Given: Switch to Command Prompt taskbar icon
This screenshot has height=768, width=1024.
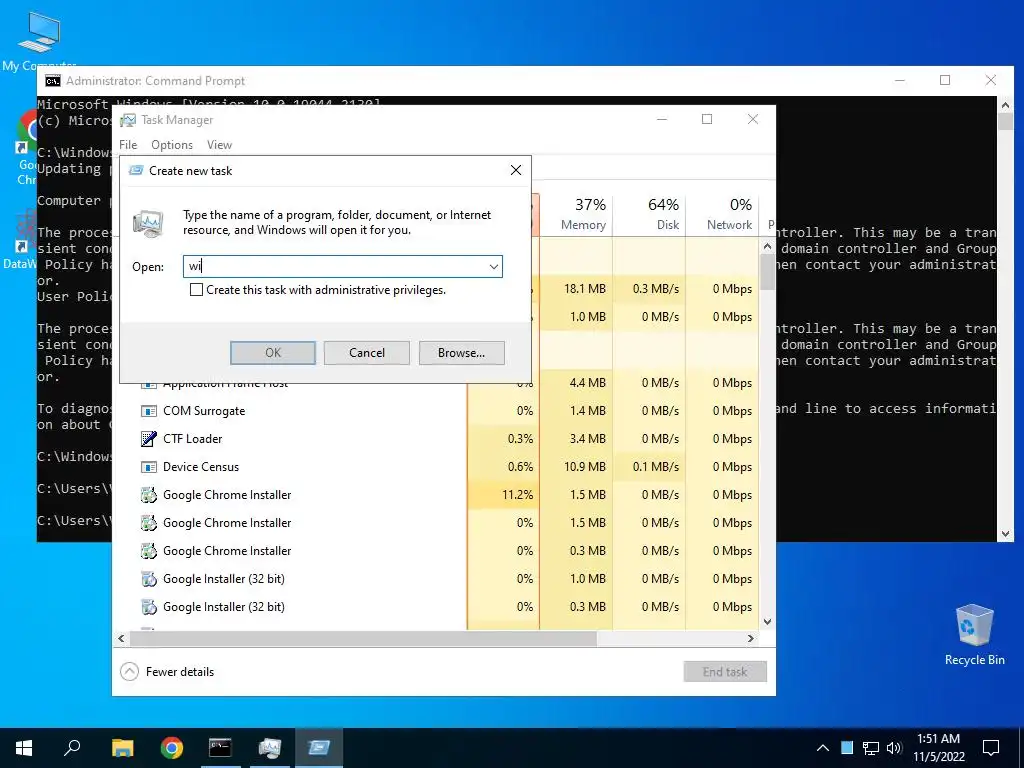Looking at the screenshot, I should [220, 748].
